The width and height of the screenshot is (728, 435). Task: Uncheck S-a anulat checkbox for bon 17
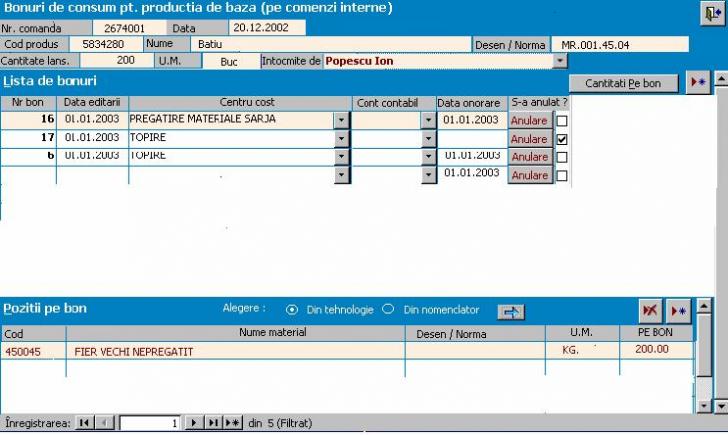point(562,139)
